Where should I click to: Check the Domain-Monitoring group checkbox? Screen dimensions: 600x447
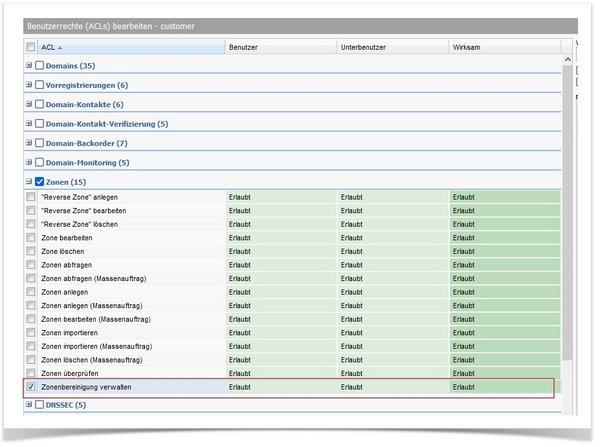tap(39, 162)
